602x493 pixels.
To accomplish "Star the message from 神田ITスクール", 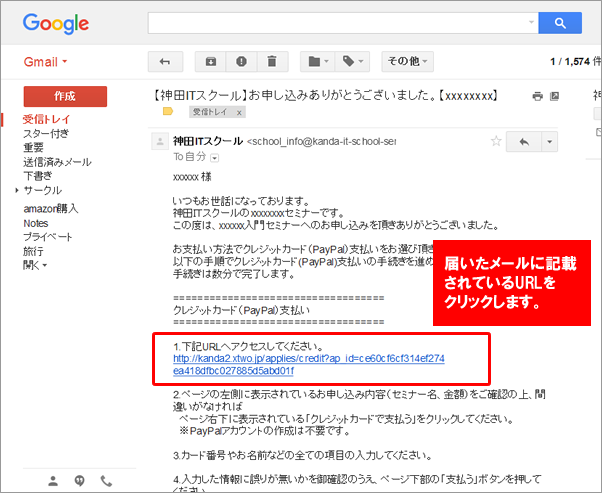I will pyautogui.click(x=496, y=141).
